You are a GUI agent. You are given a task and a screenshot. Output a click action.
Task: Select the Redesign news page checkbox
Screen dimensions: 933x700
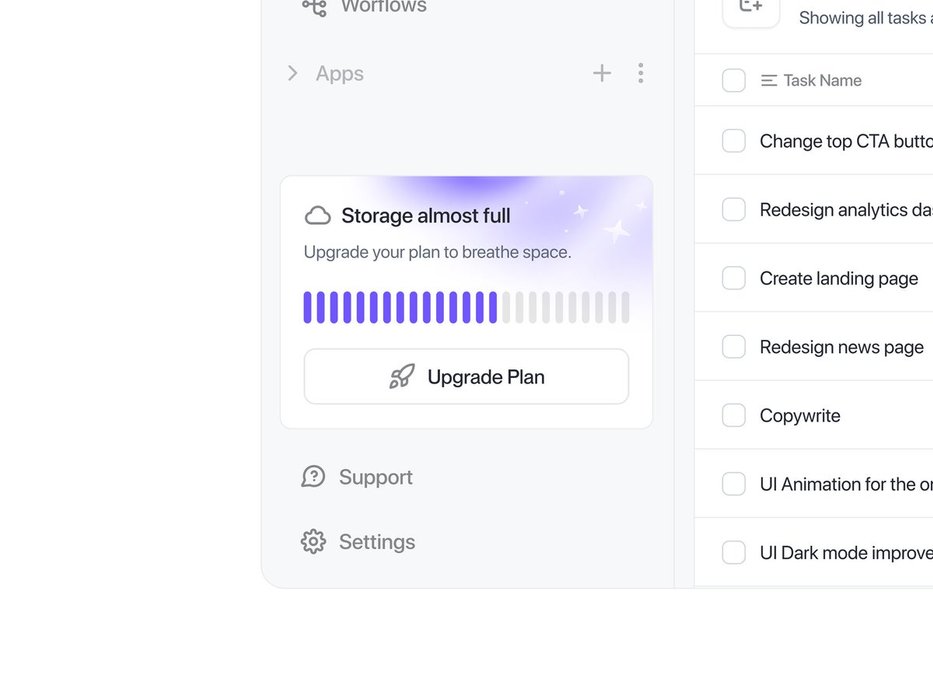tap(734, 347)
